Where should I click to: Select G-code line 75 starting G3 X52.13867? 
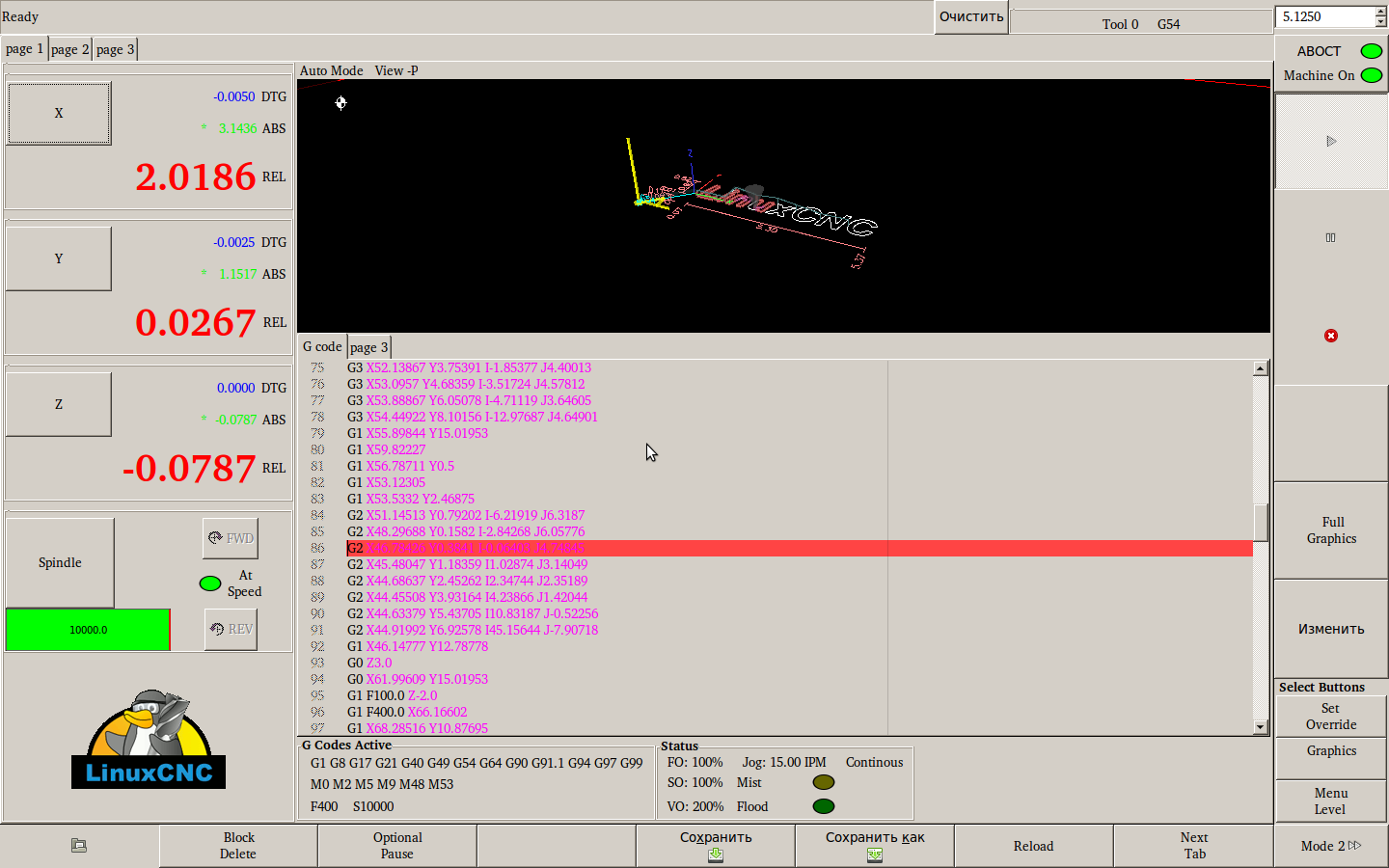[469, 367]
